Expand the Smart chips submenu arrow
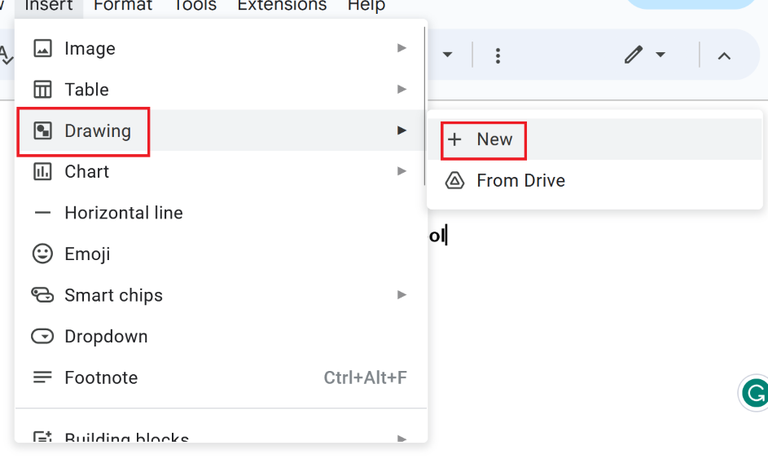 tap(401, 295)
